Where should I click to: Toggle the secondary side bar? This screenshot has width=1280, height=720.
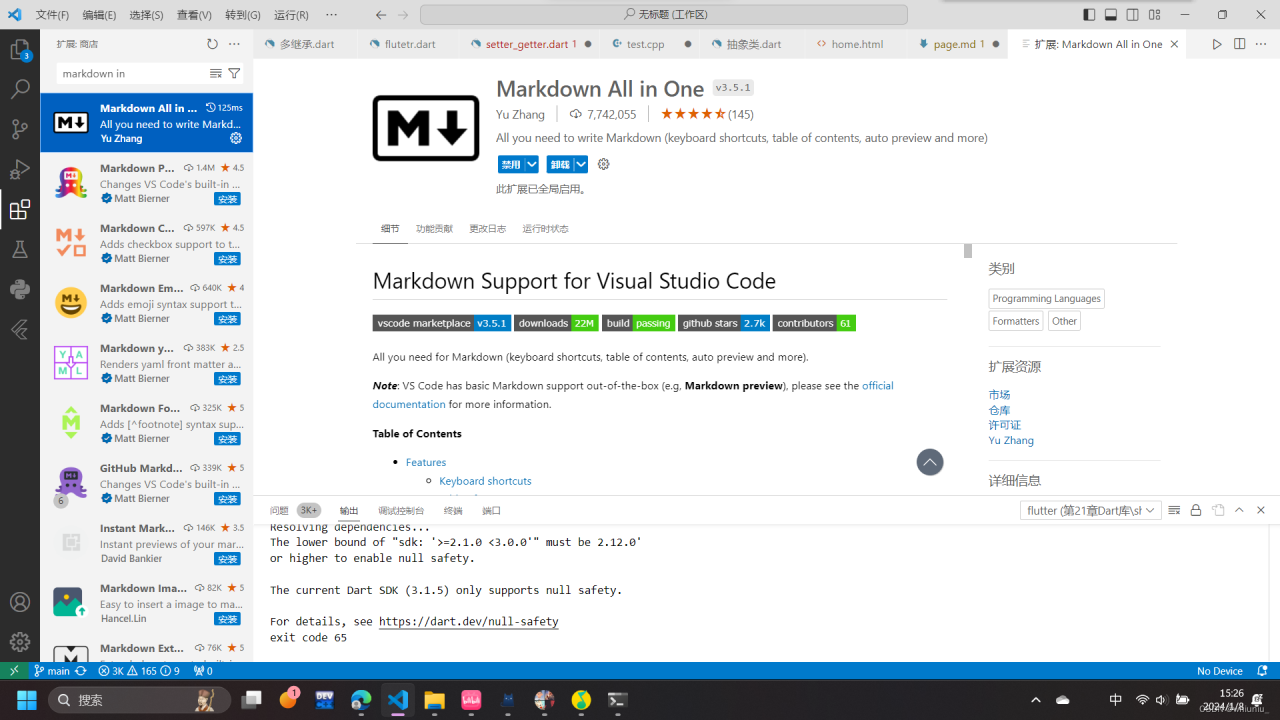coord(1133,15)
